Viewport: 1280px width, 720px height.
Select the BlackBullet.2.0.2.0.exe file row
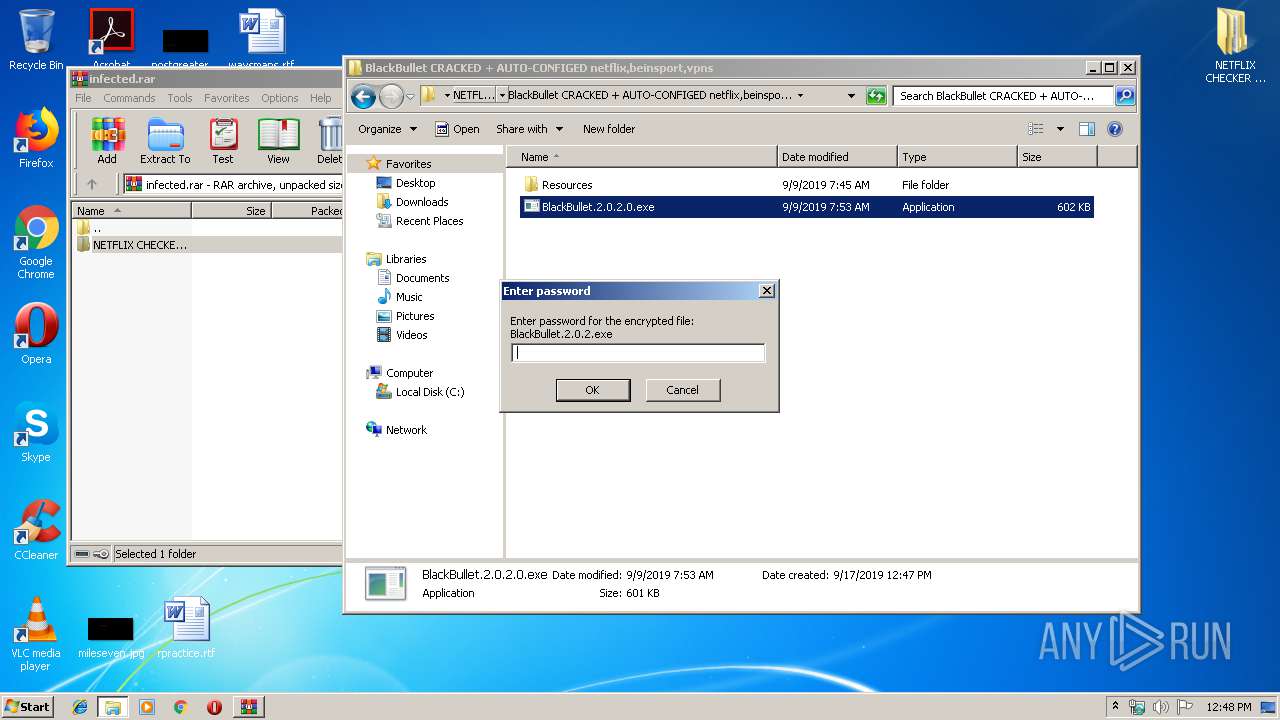806,207
